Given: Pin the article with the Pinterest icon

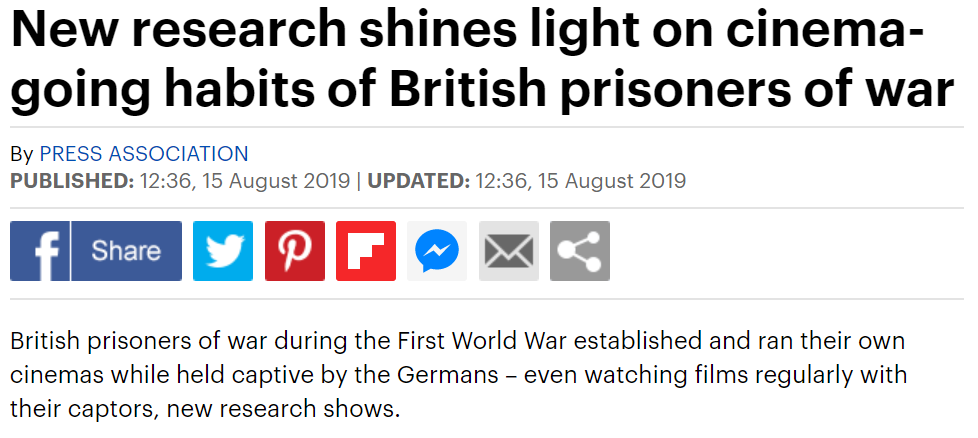Looking at the screenshot, I should (x=295, y=251).
